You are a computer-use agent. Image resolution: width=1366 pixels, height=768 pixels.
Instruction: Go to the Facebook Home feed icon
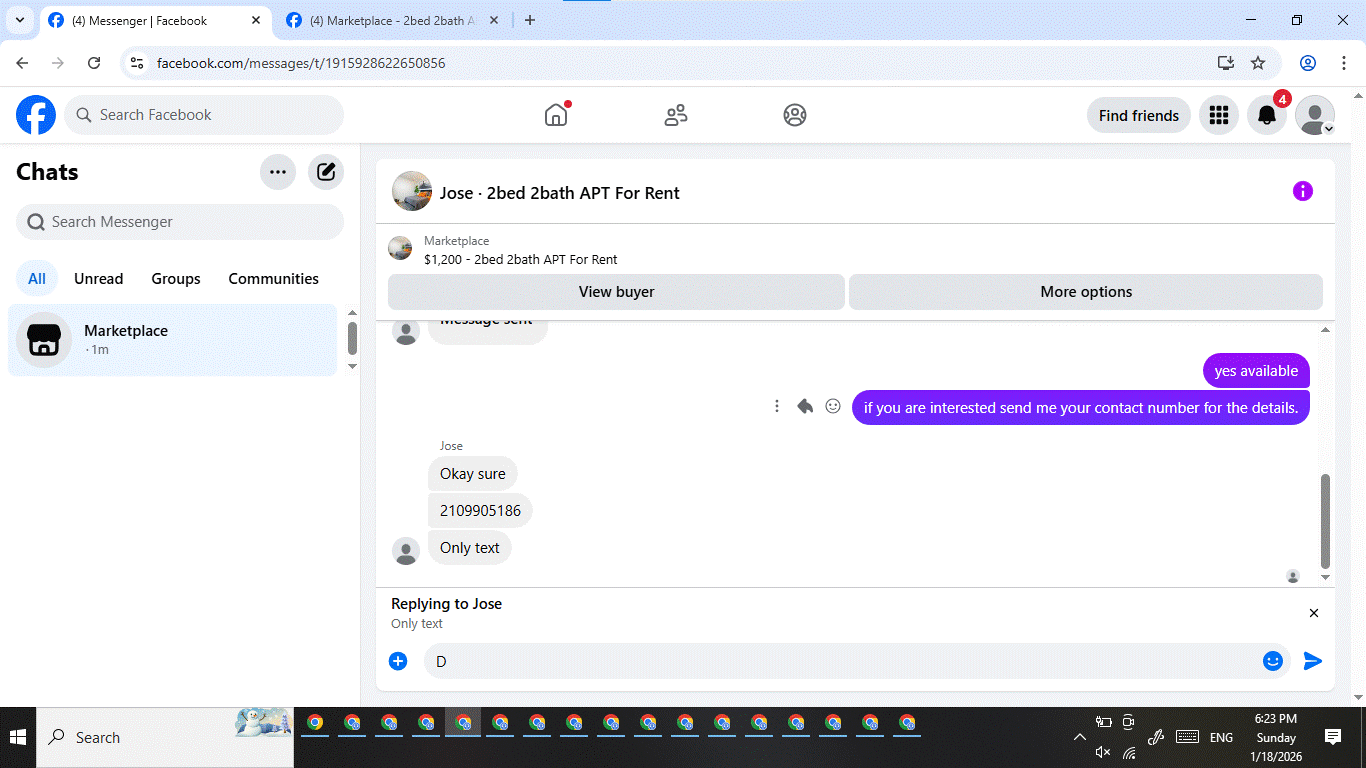(556, 115)
